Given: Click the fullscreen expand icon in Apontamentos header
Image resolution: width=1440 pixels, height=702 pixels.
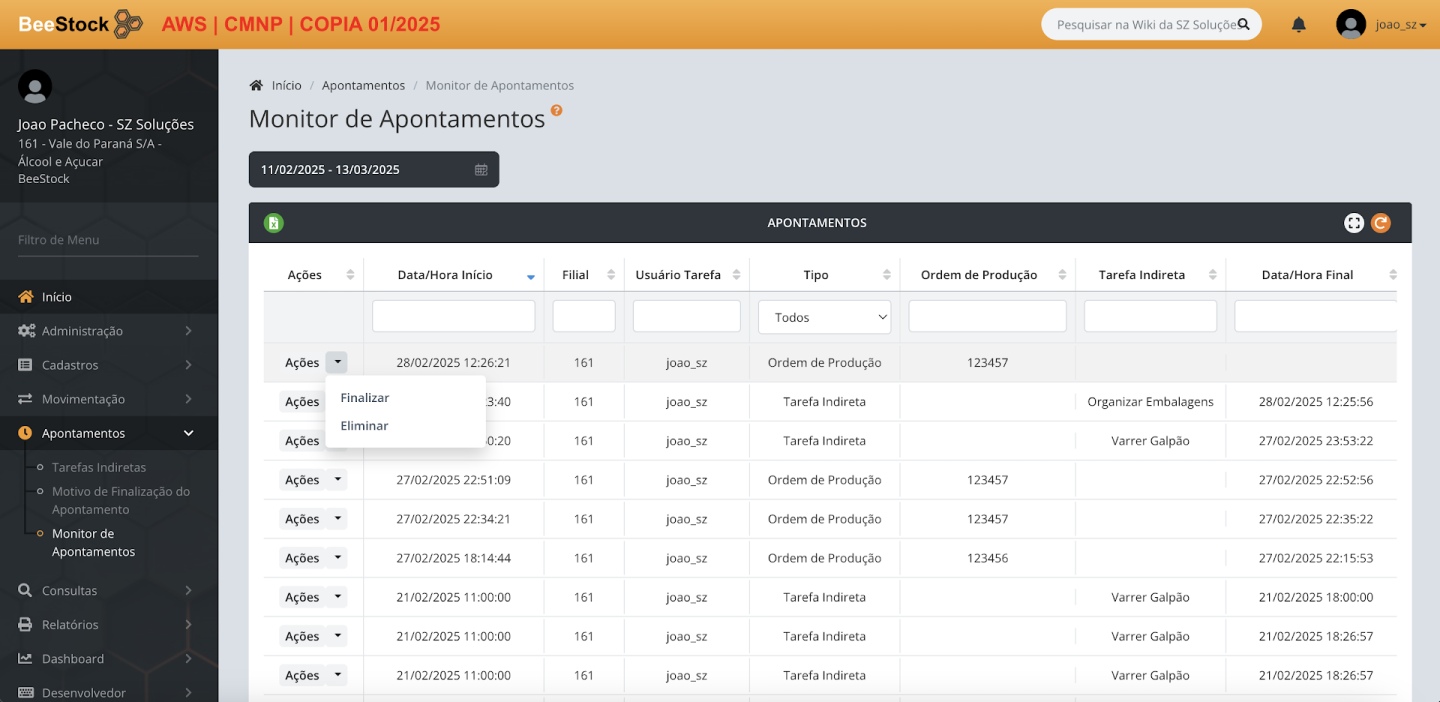Looking at the screenshot, I should [1353, 223].
